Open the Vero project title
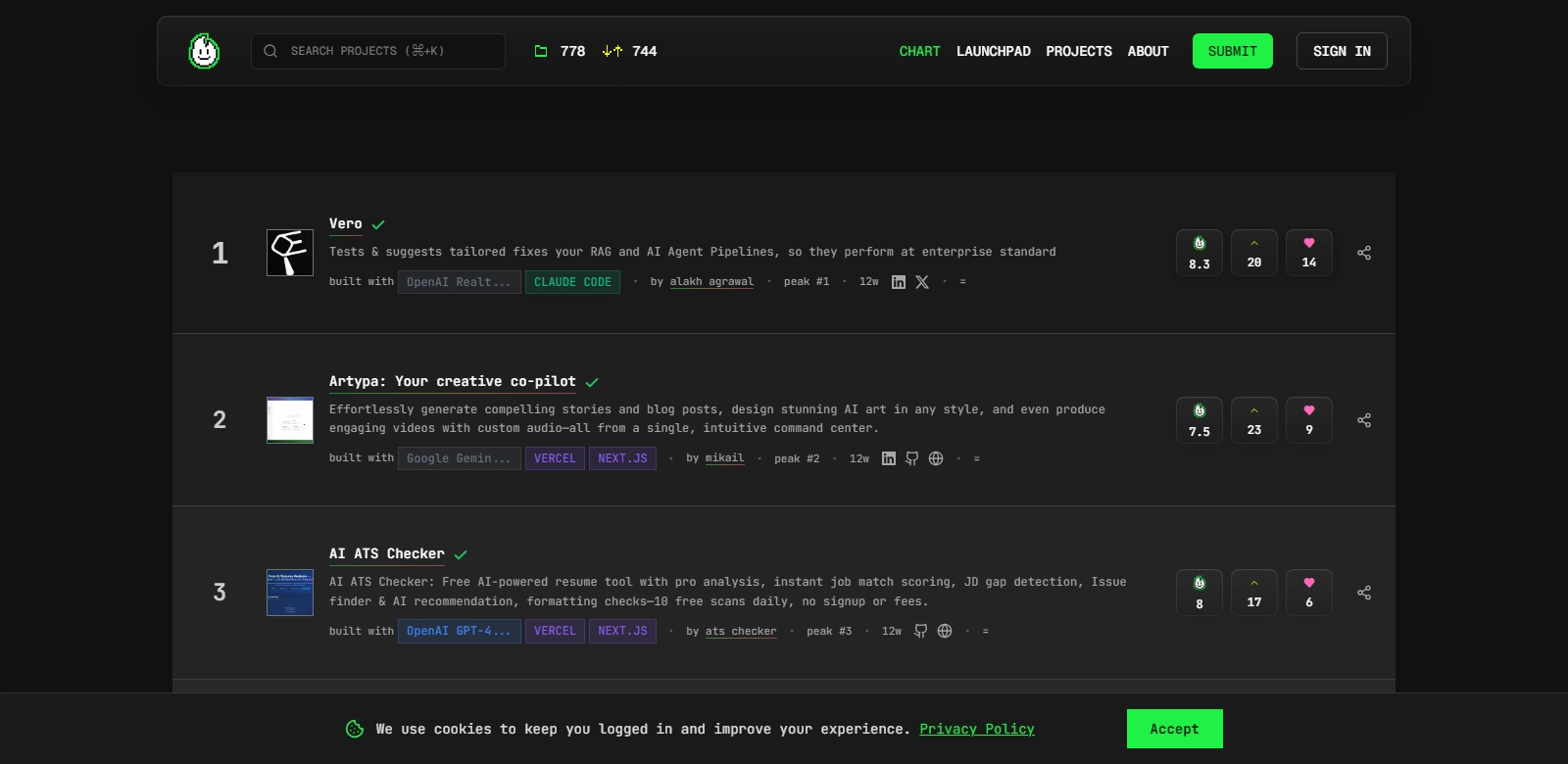The width and height of the screenshot is (1568, 764). [x=345, y=224]
